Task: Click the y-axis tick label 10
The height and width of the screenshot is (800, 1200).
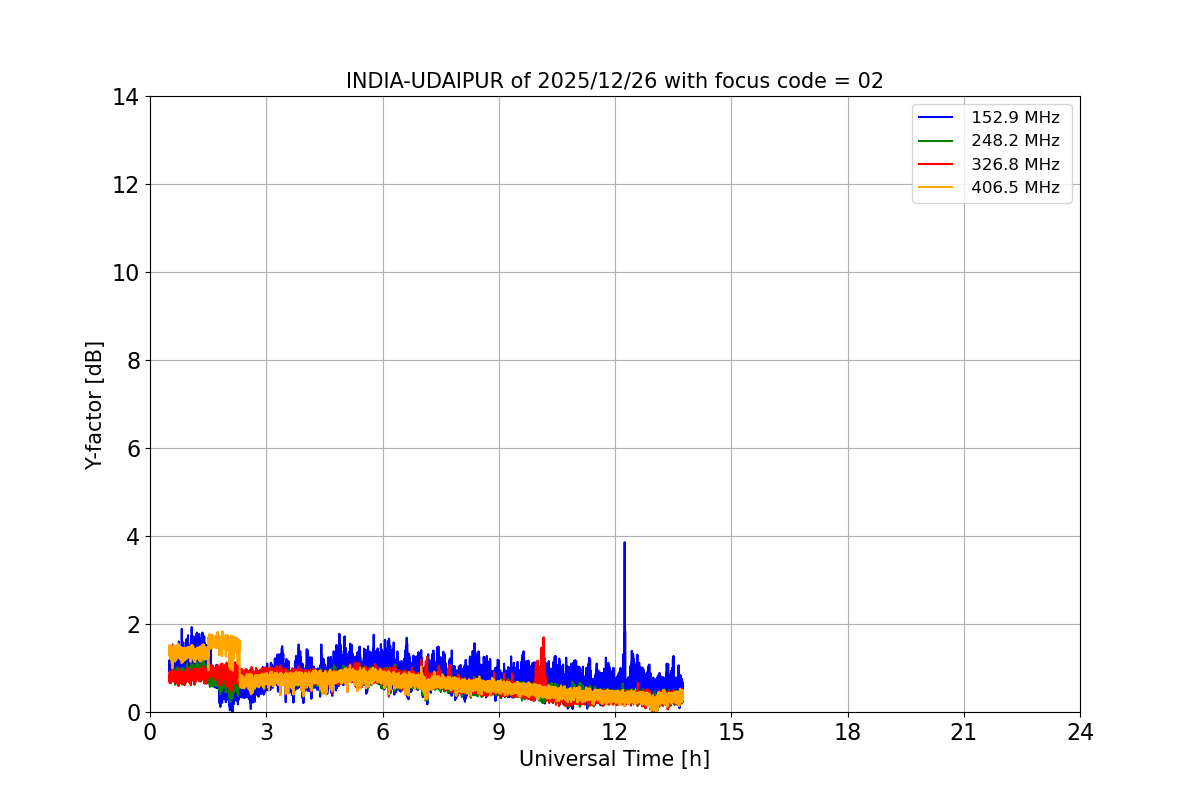Action: 126,273
